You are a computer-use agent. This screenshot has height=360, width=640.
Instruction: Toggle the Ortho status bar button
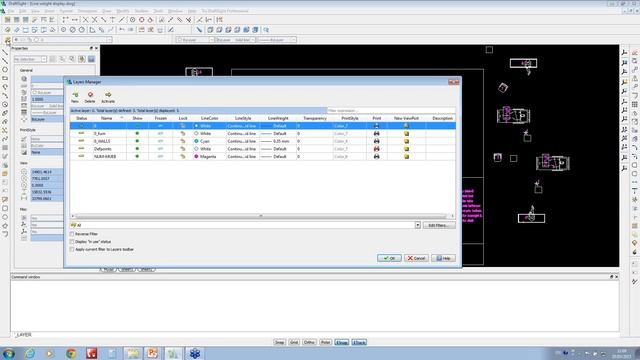click(309, 342)
